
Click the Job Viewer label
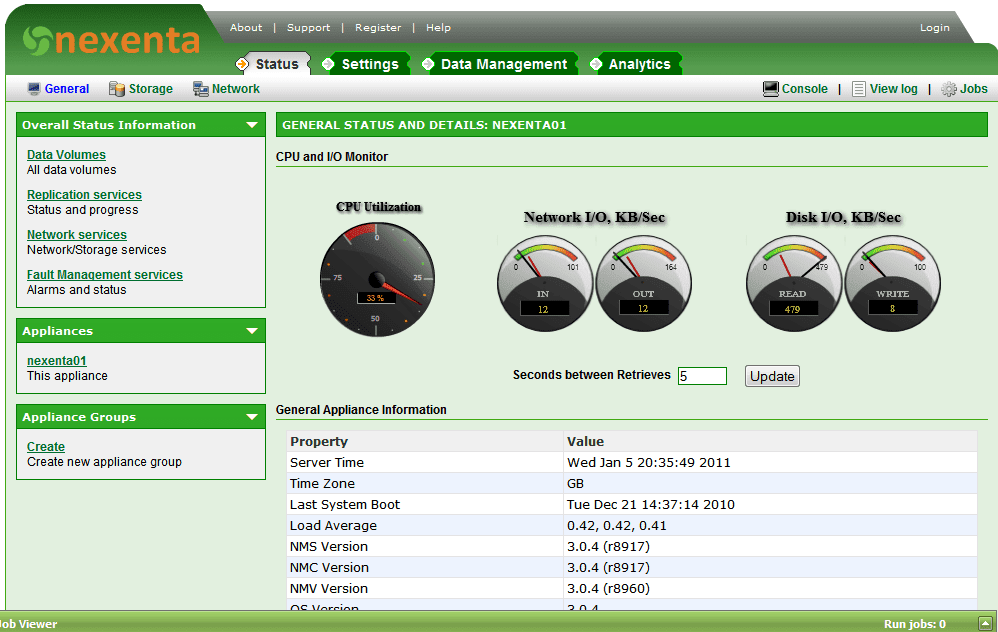click(x=28, y=624)
